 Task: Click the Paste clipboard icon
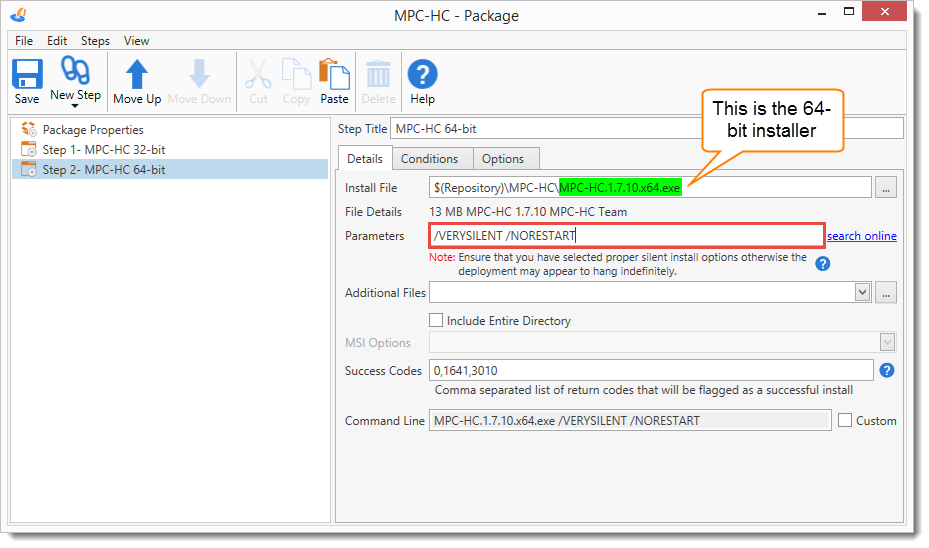tap(334, 74)
